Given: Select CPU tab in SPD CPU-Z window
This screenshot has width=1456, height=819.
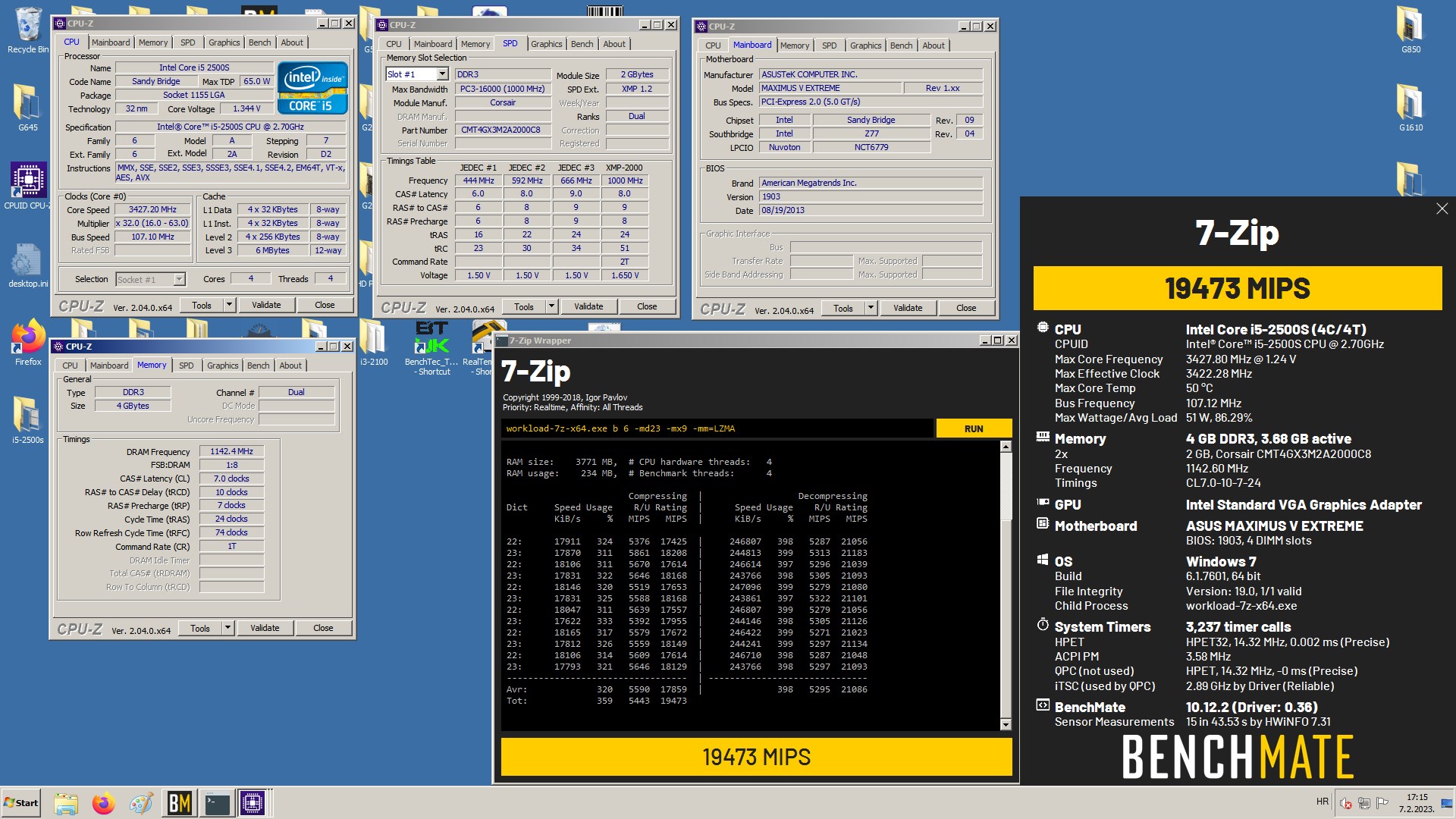Looking at the screenshot, I should point(394,44).
